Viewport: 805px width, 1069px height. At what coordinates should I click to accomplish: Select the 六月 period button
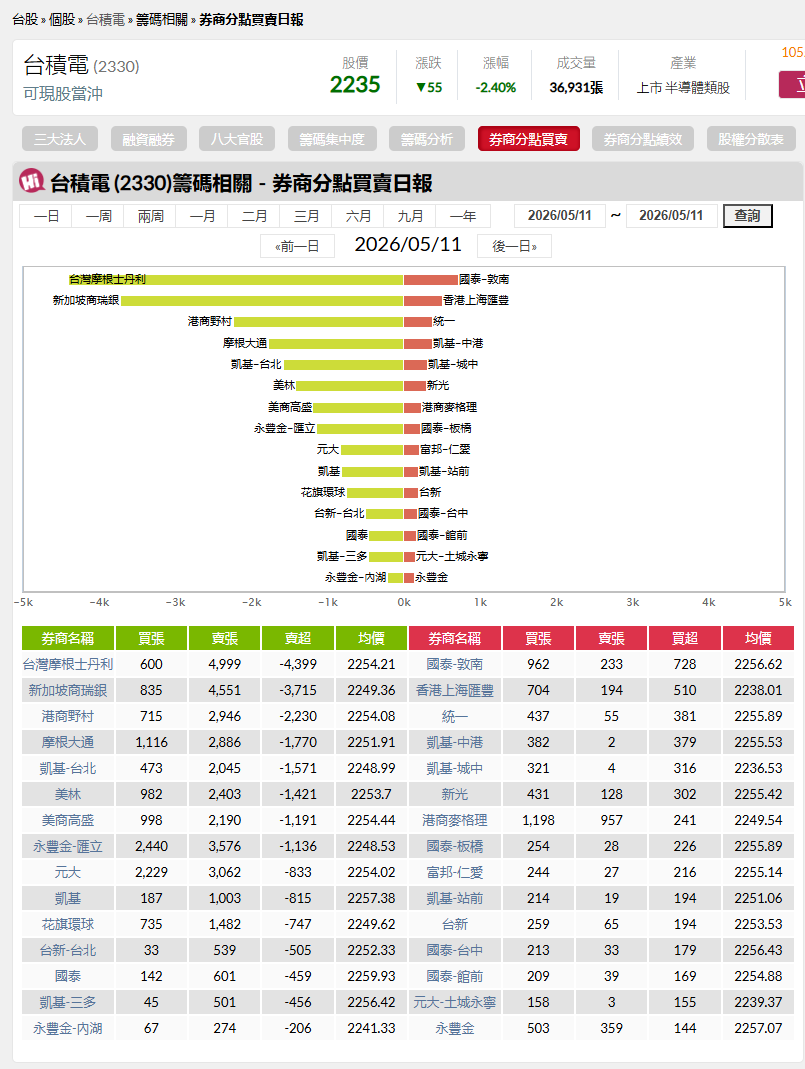[358, 216]
